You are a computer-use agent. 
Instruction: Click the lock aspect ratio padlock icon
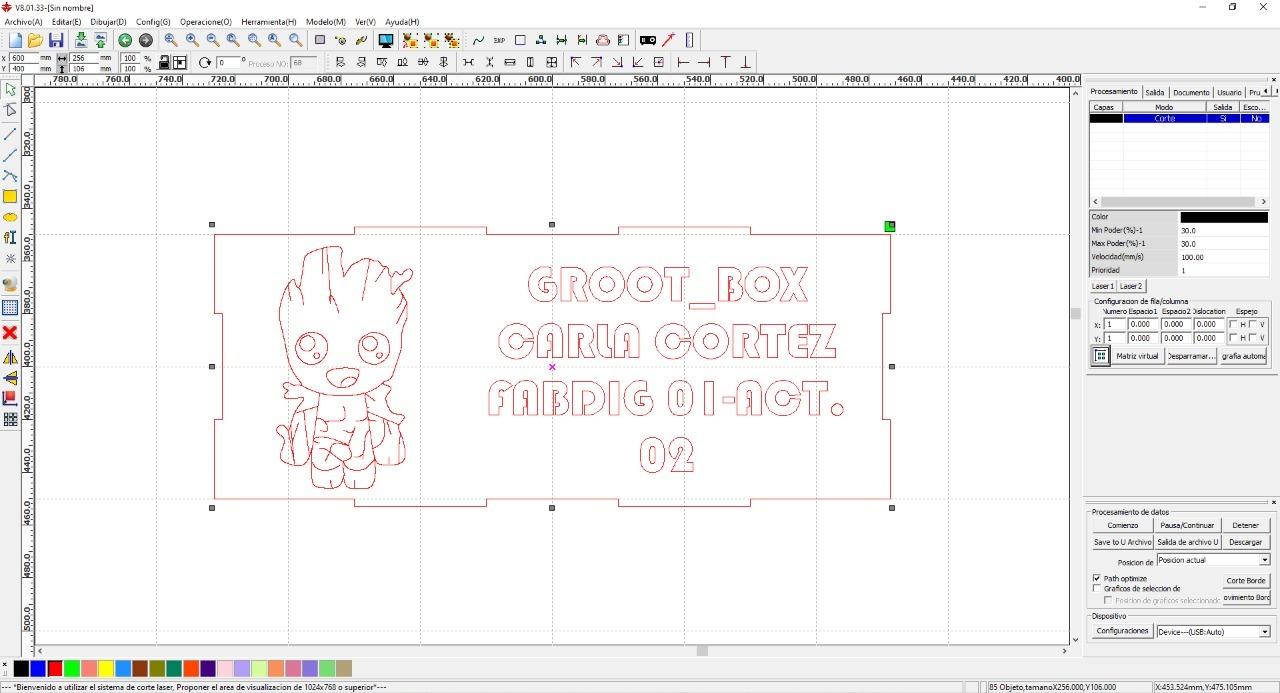point(164,62)
